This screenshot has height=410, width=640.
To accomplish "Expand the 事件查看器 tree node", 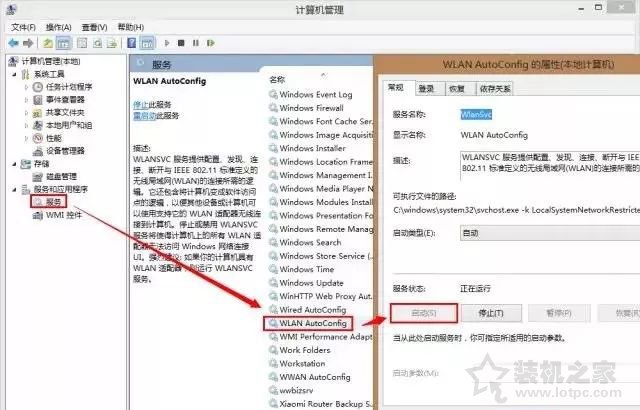I will point(27,99).
